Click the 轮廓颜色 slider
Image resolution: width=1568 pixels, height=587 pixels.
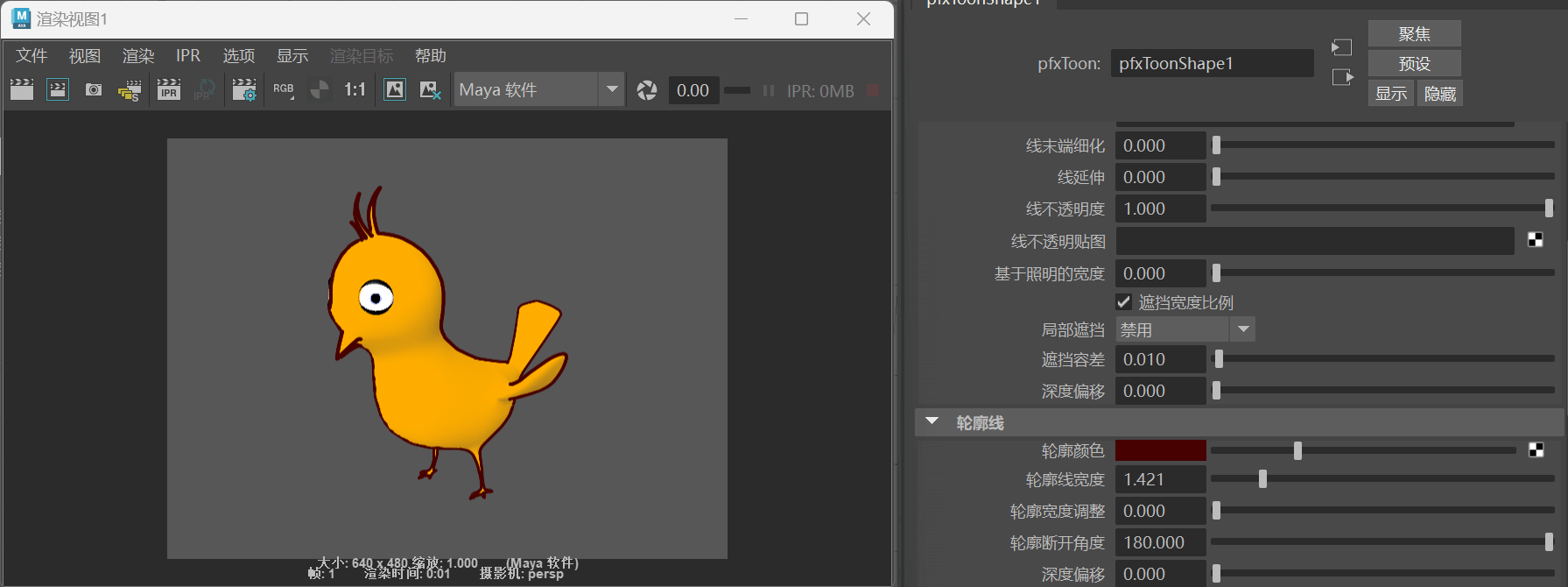(1363, 450)
